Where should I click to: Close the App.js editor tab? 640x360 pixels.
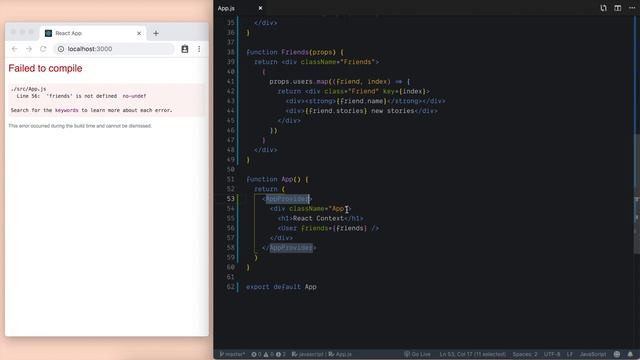[260, 8]
